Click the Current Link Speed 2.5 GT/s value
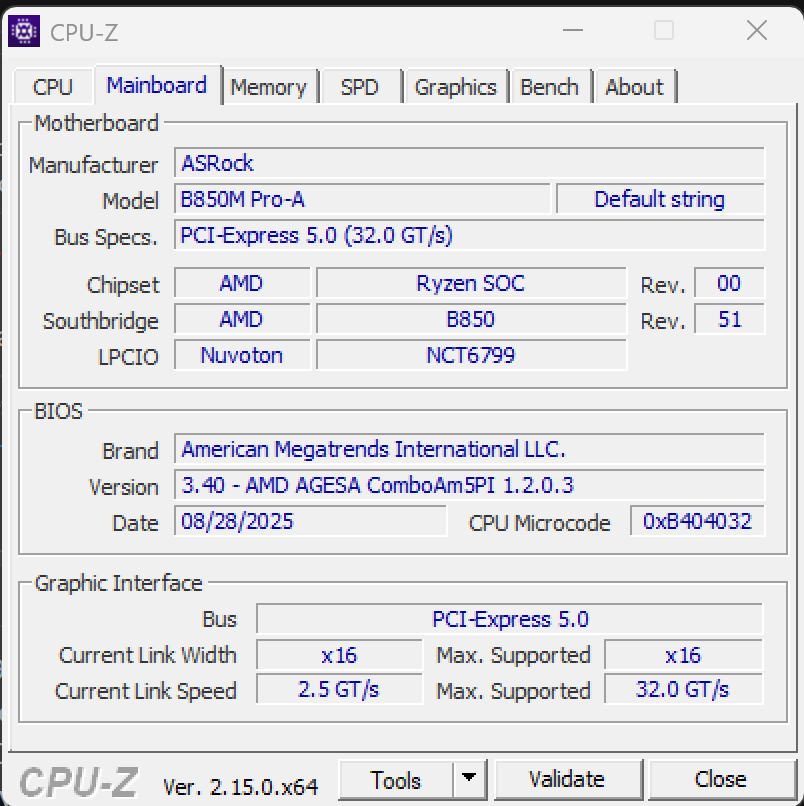The height and width of the screenshot is (806, 804). point(339,689)
